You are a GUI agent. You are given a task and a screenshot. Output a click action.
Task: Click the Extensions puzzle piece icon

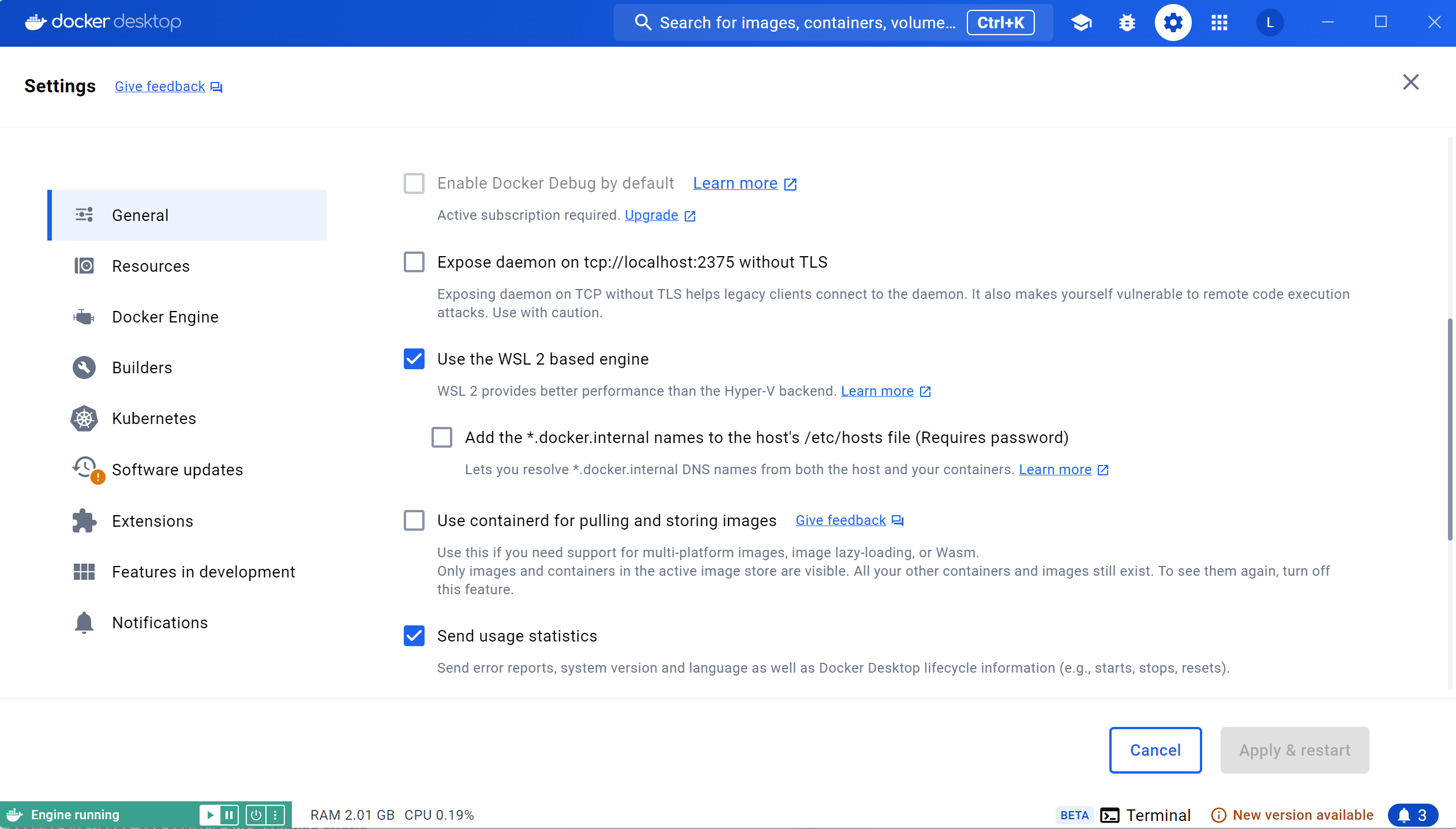[x=84, y=521]
